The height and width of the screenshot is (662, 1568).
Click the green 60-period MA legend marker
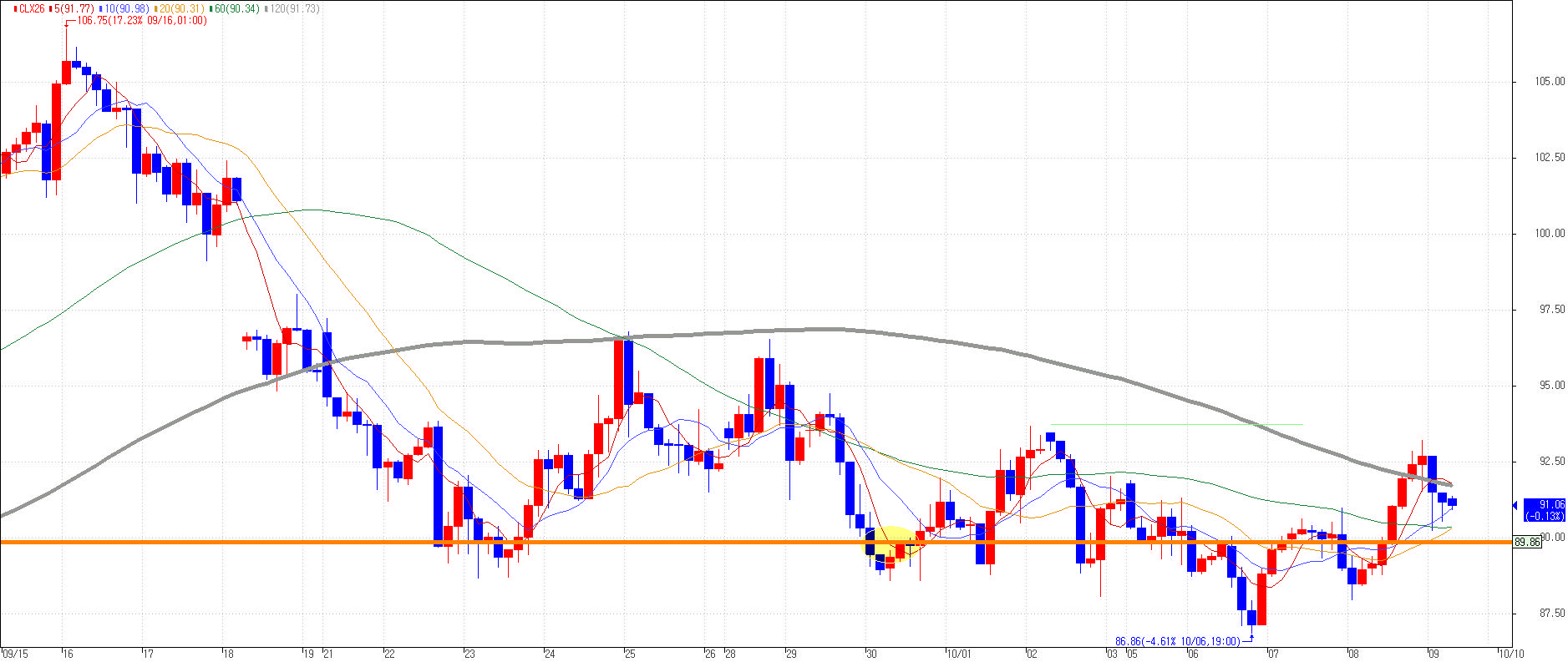coord(211,8)
